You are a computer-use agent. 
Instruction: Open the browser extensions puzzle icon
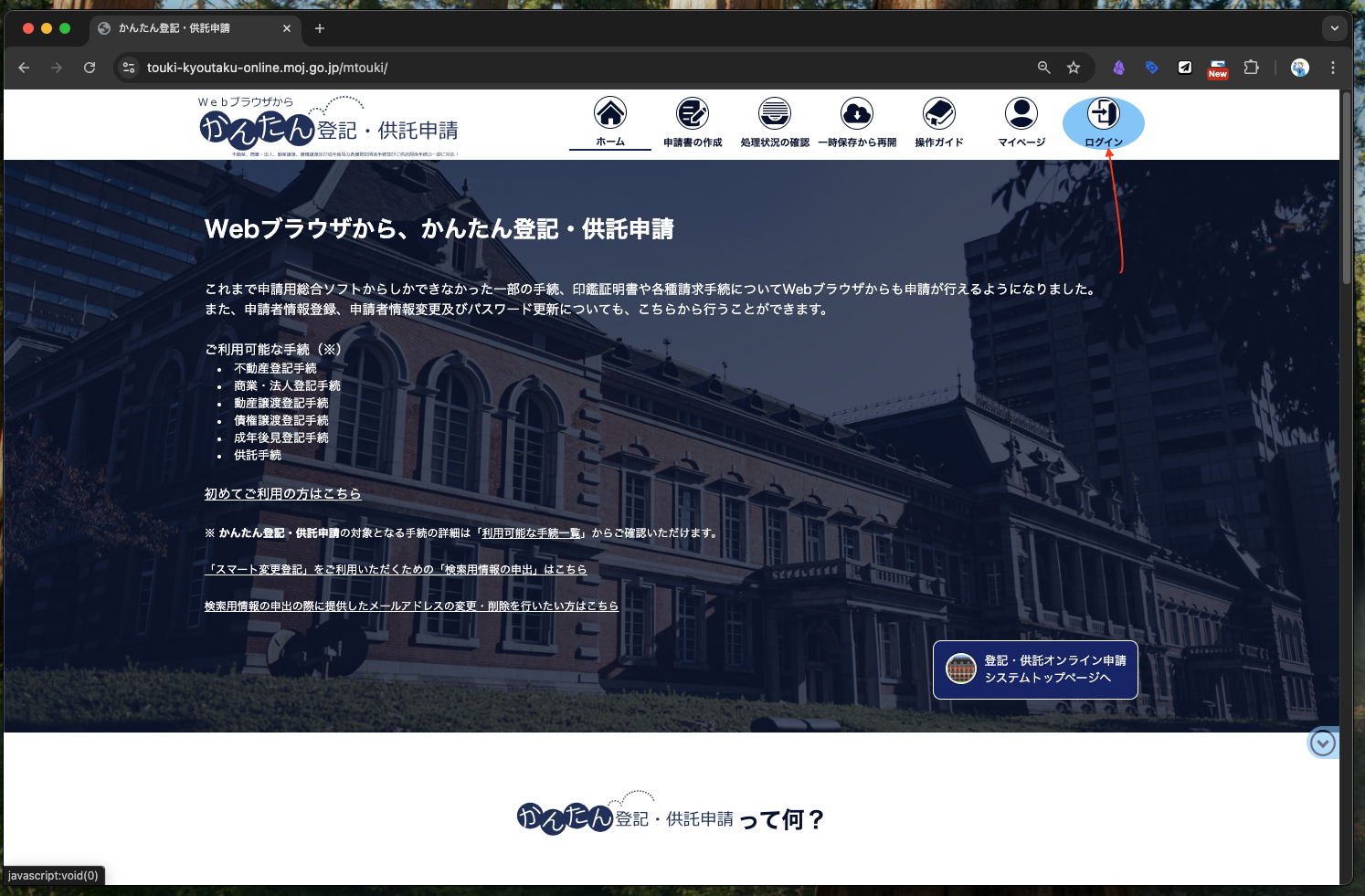pos(1252,68)
